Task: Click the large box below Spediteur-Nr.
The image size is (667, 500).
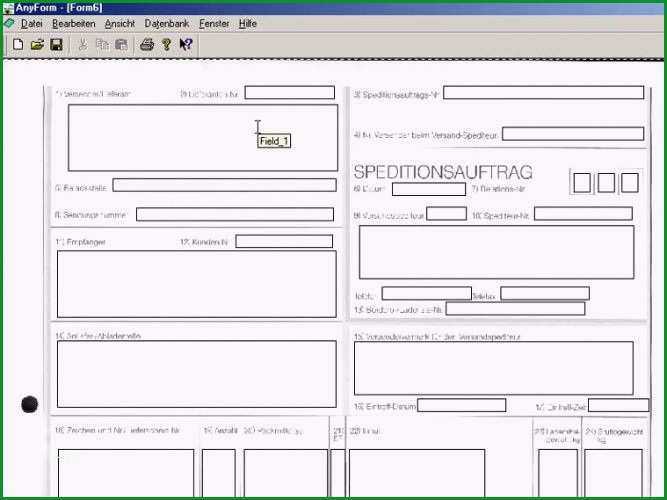Action: [496, 252]
